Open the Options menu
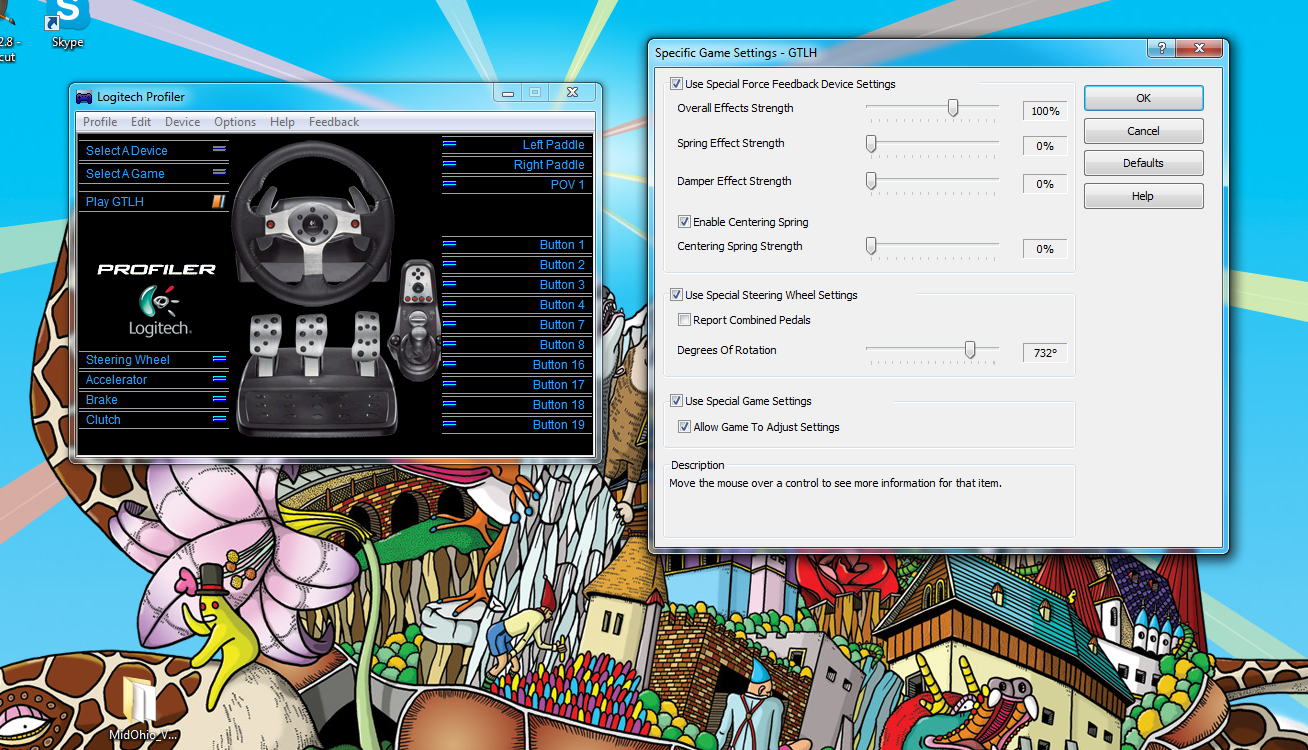This screenshot has width=1308, height=750. 235,122
